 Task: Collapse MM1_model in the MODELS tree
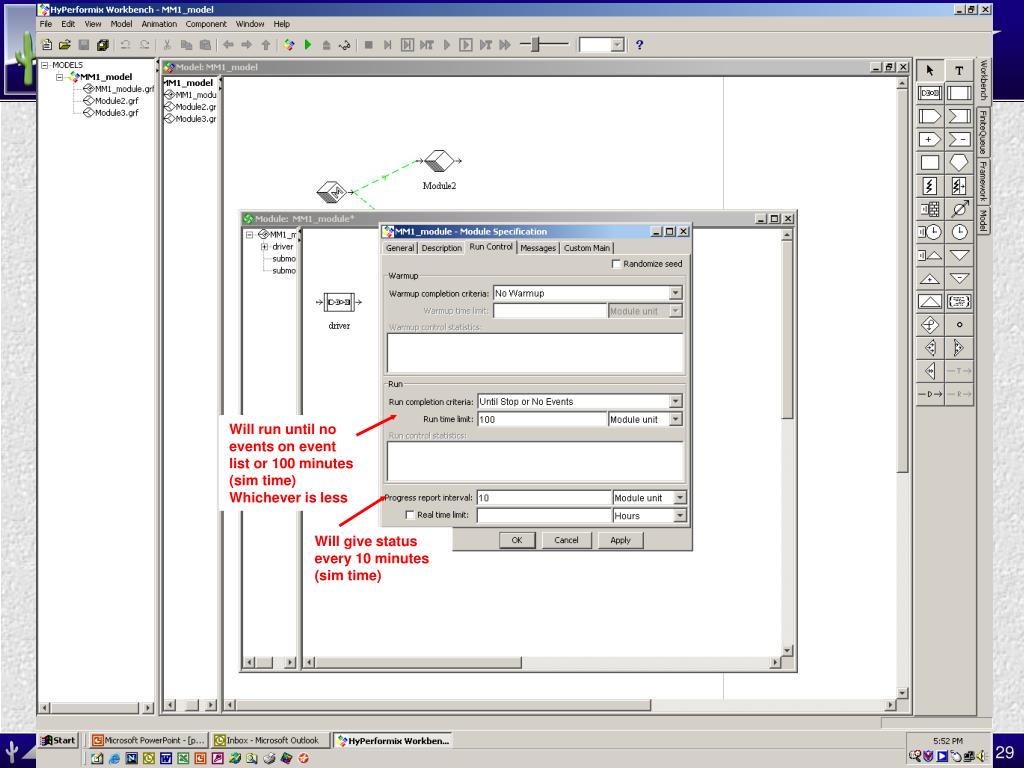pyautogui.click(x=59, y=76)
